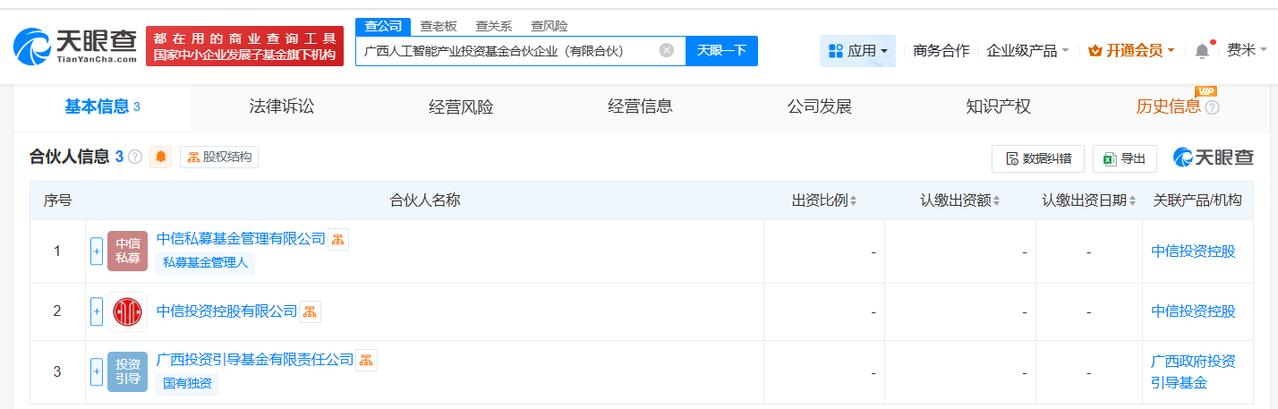Click orange bell alert beside 合伙人信息
This screenshot has height=409, width=1278.
(x=161, y=157)
